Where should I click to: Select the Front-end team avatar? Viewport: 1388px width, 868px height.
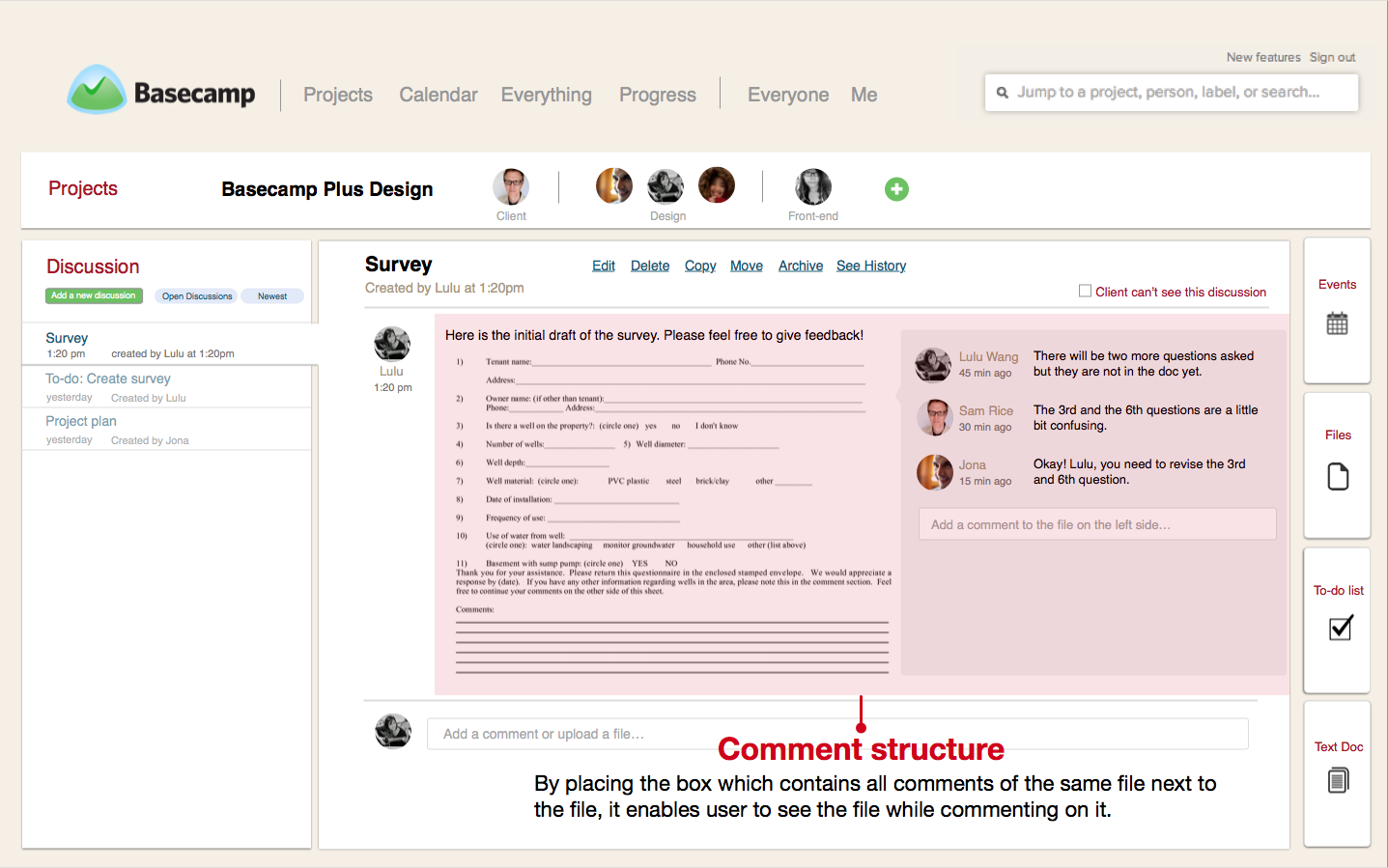point(813,186)
